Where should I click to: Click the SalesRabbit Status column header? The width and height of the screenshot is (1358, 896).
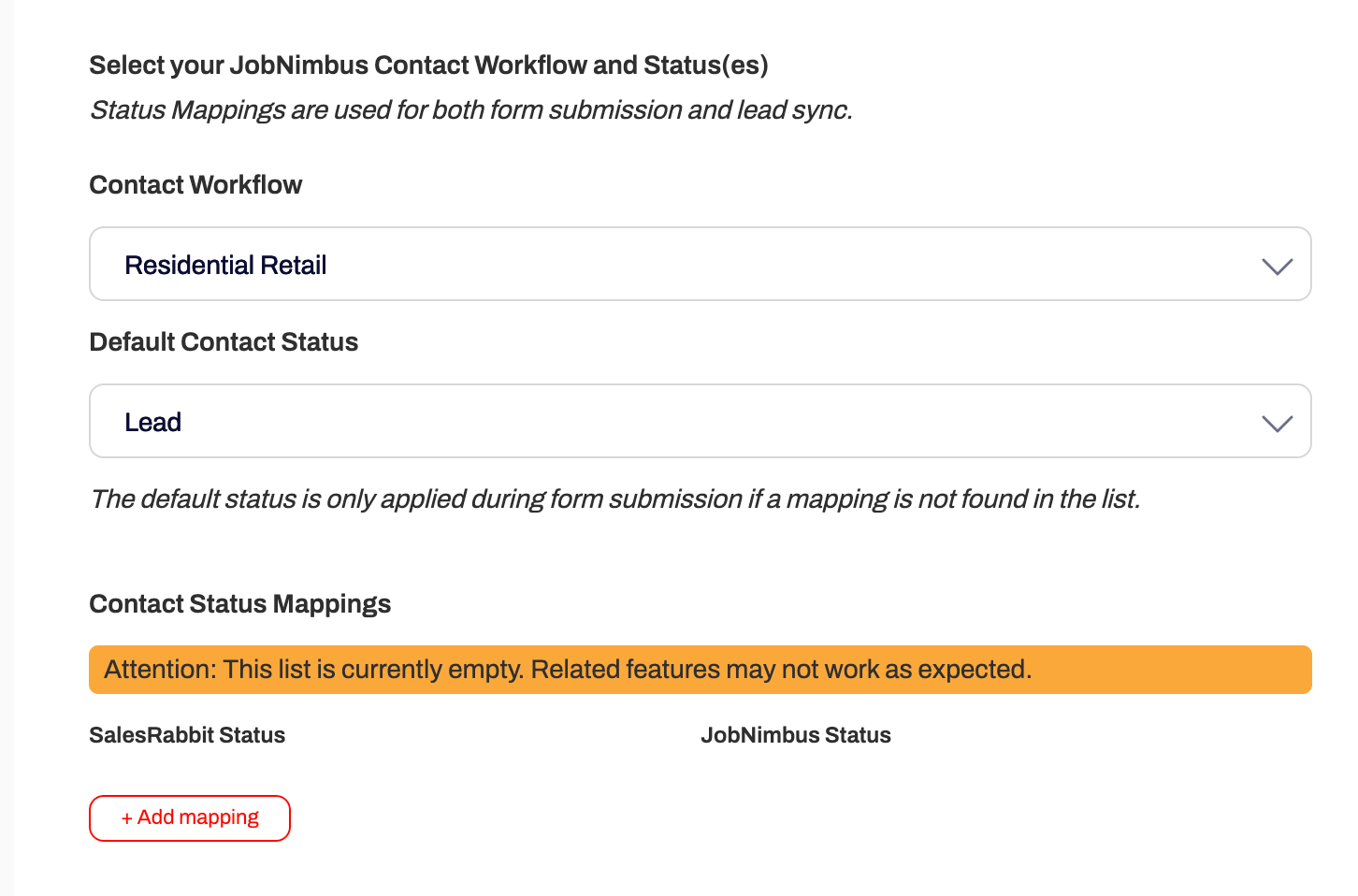[x=187, y=735]
